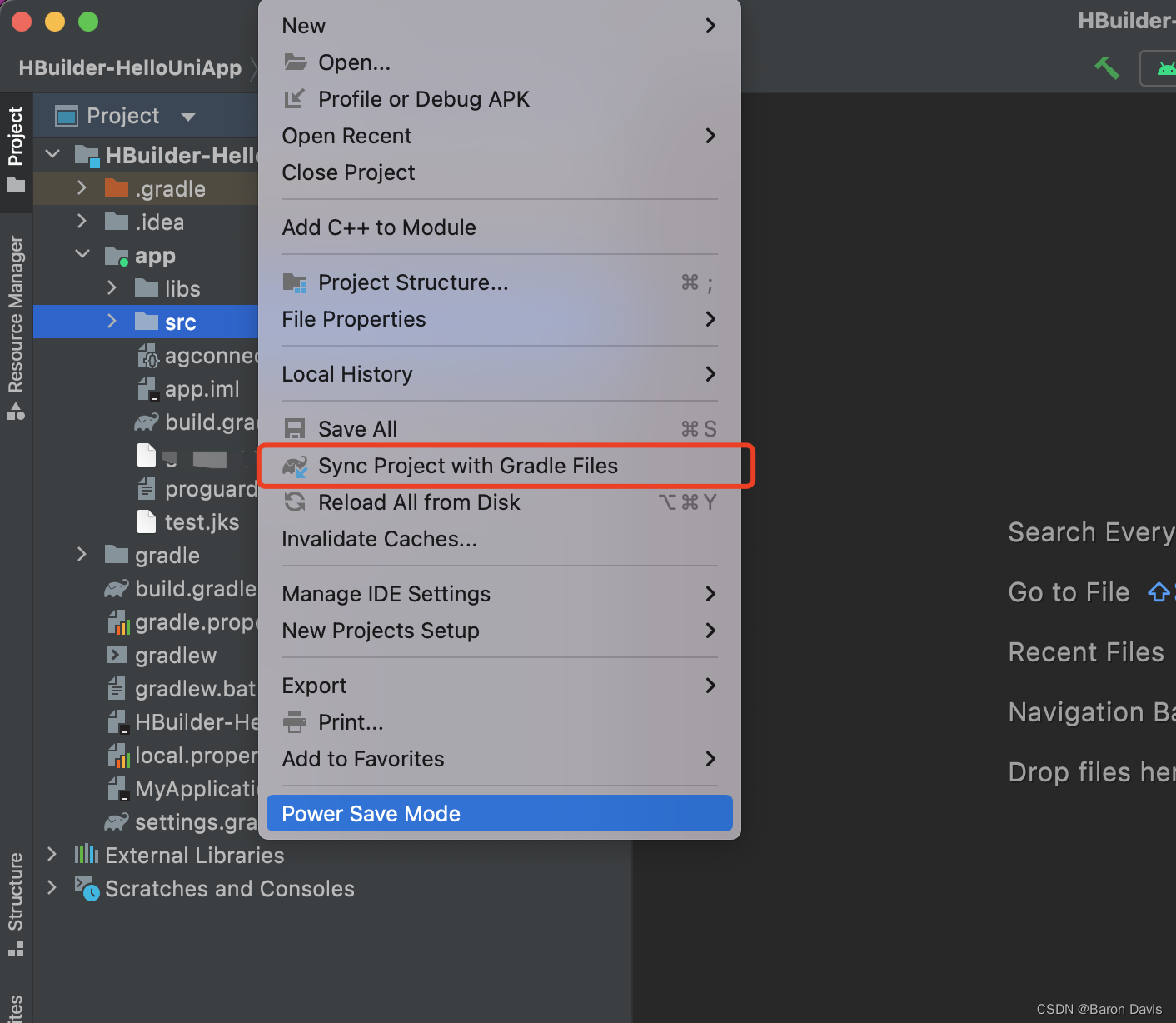The image size is (1176, 1023).
Task: Open the Structure sidebar tab
Action: tap(16, 905)
